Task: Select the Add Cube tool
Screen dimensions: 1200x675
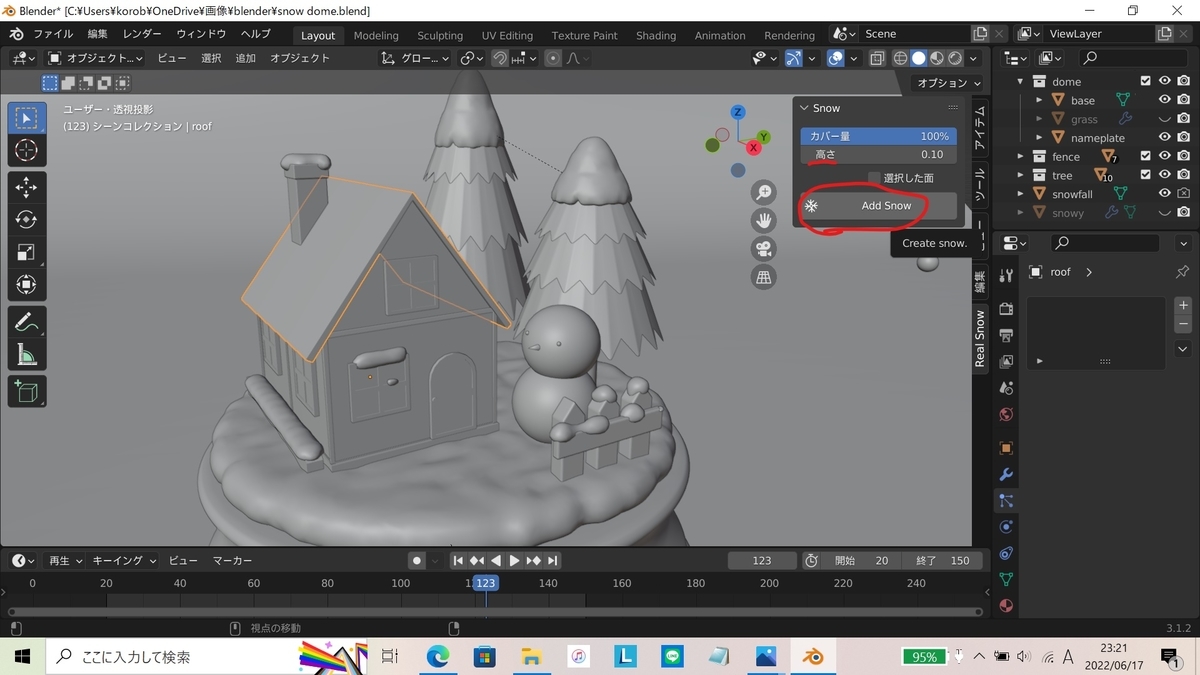Action: click(x=27, y=391)
